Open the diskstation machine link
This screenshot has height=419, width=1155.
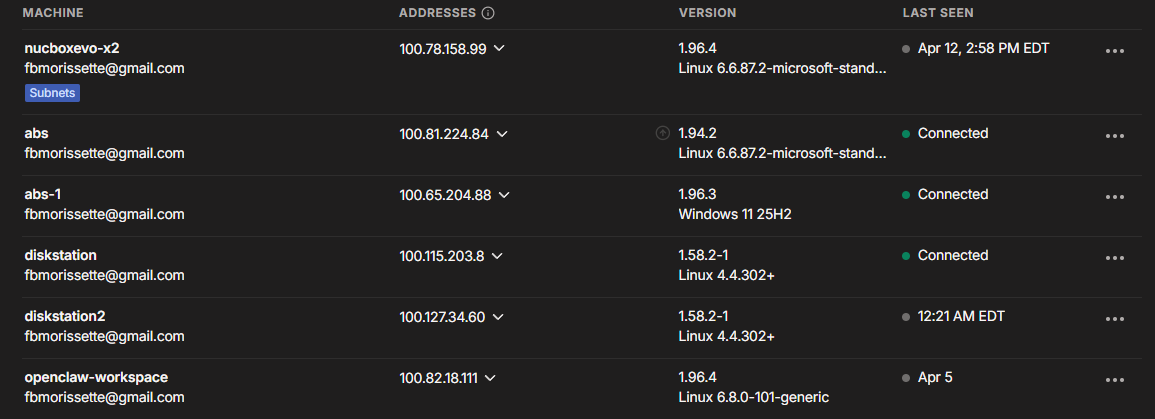click(x=61, y=255)
